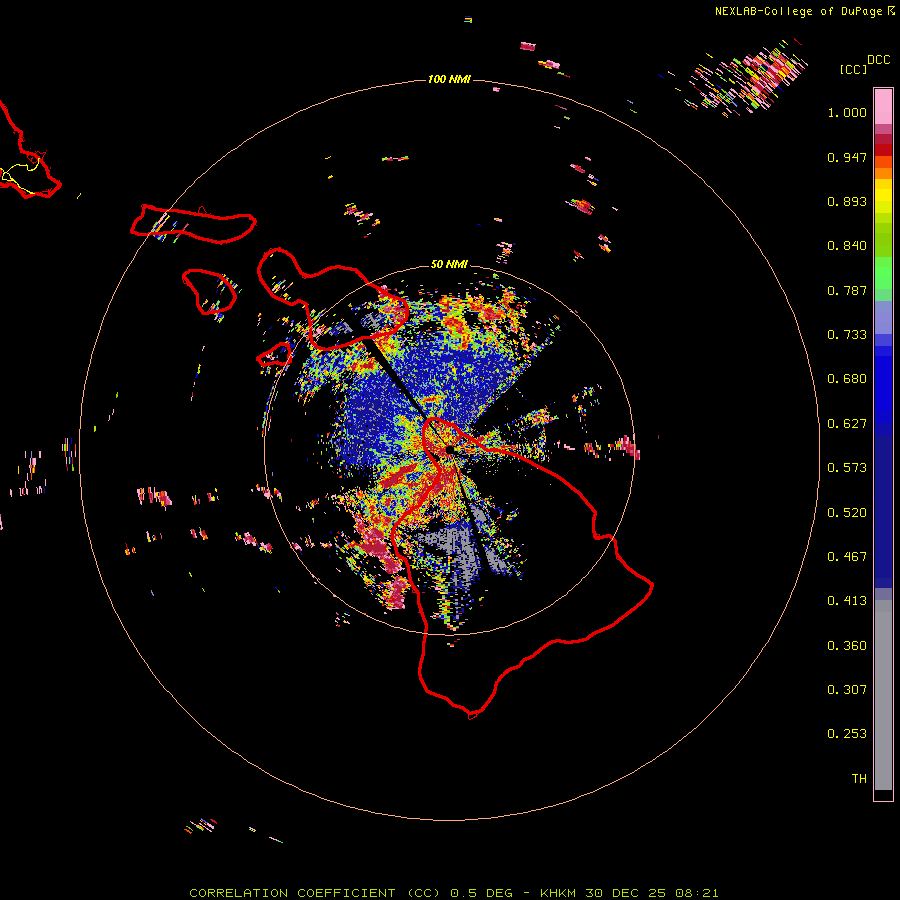This screenshot has height=900, width=900.
Task: Click the radar site center dot
Action: [450, 449]
